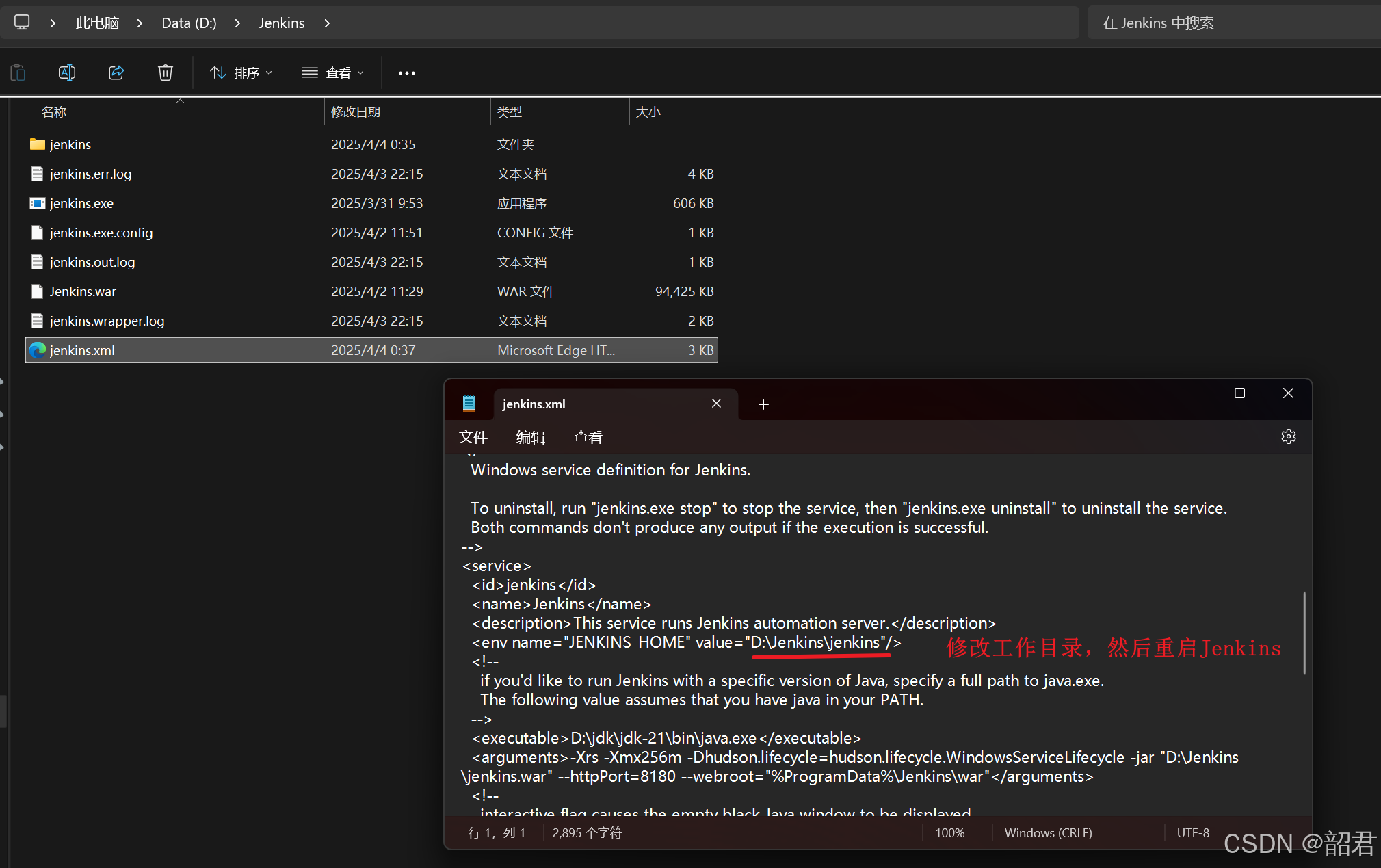Click the share icon in Explorer toolbar

pos(116,73)
